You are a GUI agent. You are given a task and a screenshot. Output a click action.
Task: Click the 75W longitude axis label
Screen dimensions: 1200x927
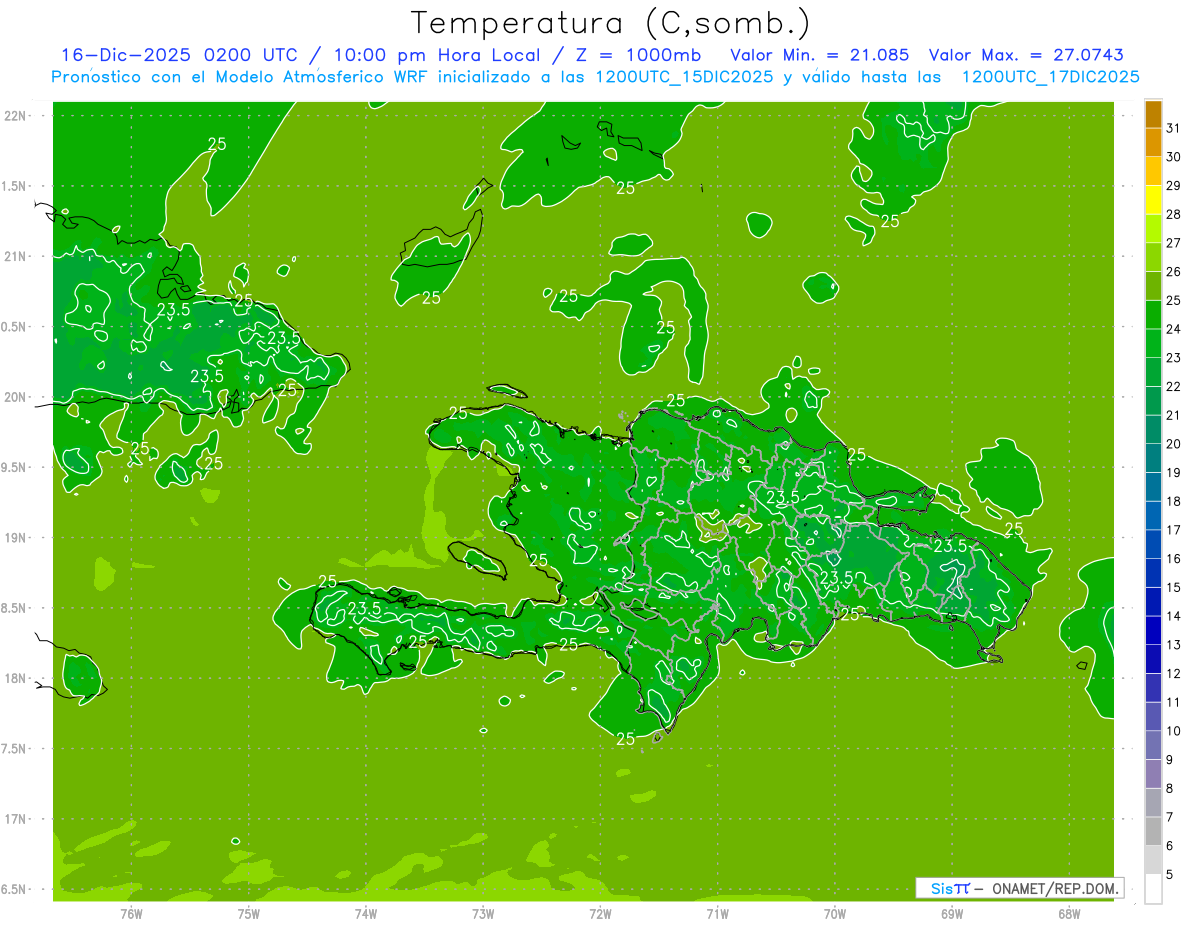click(249, 913)
